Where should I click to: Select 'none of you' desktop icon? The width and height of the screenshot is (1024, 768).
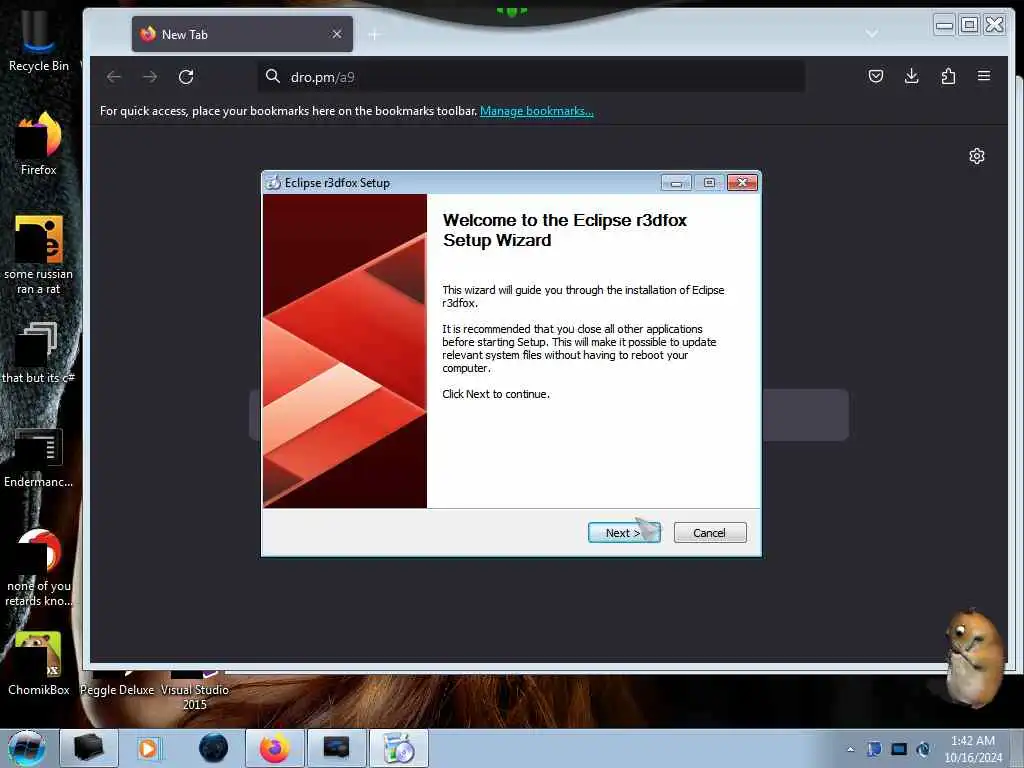[x=38, y=568]
